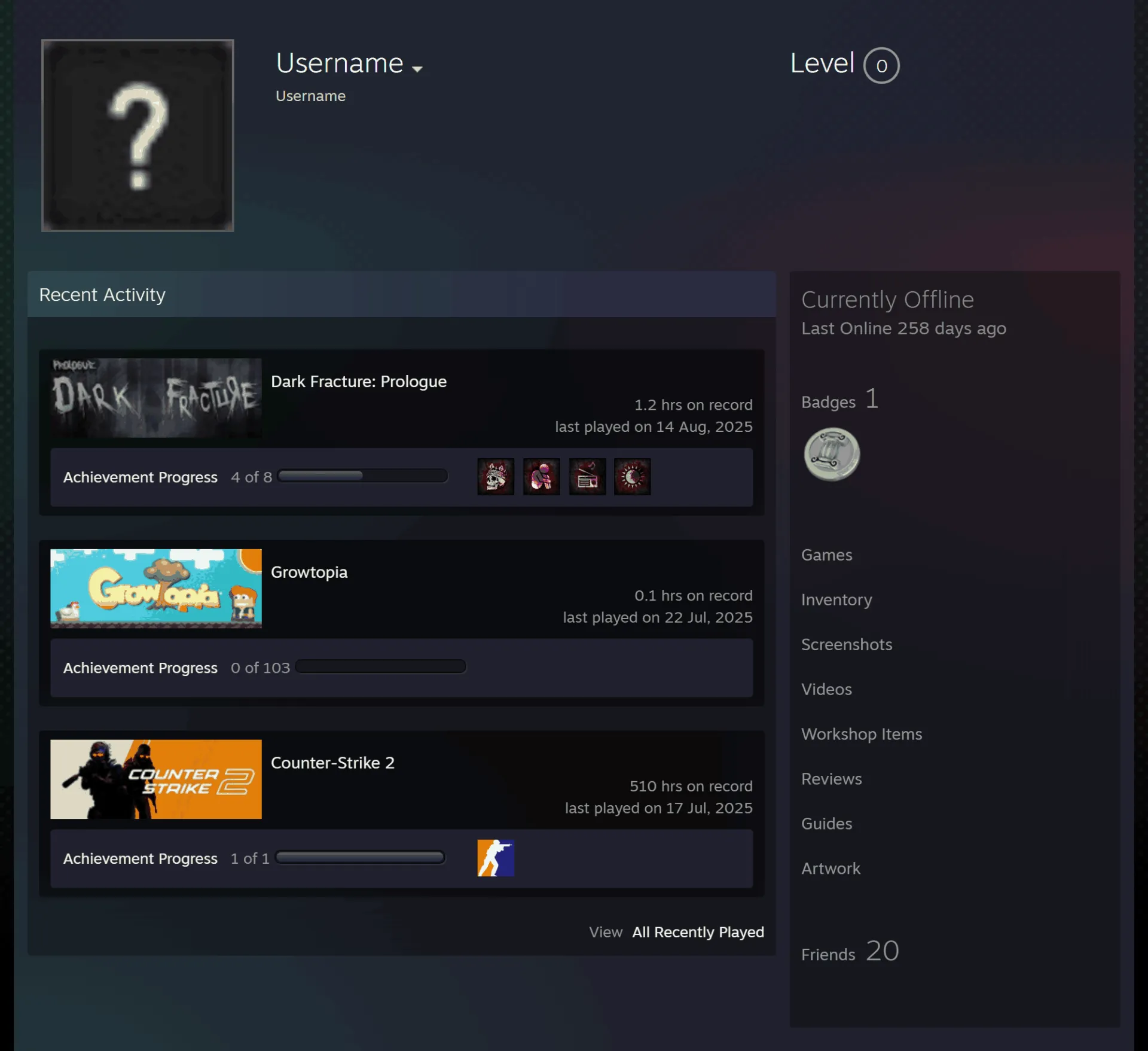
Task: View the sun eclipse achievement icon
Action: click(632, 477)
